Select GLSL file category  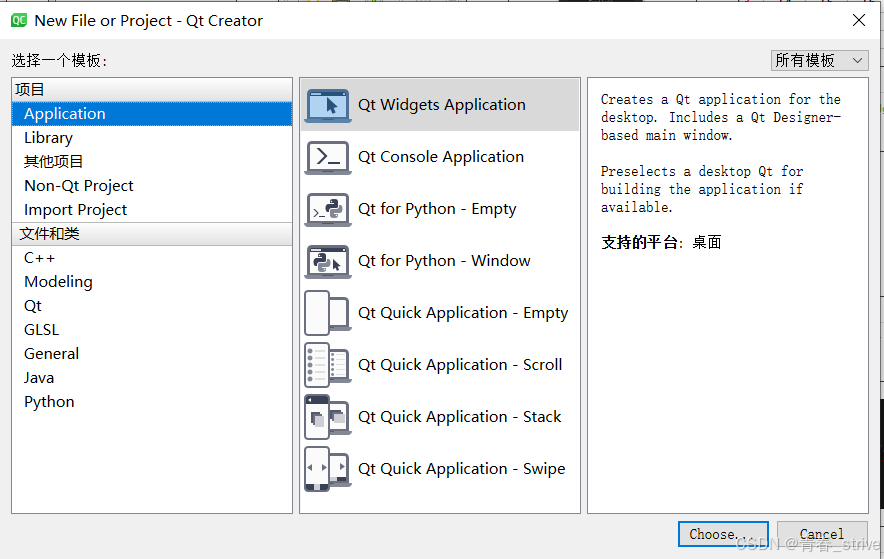pos(152,330)
